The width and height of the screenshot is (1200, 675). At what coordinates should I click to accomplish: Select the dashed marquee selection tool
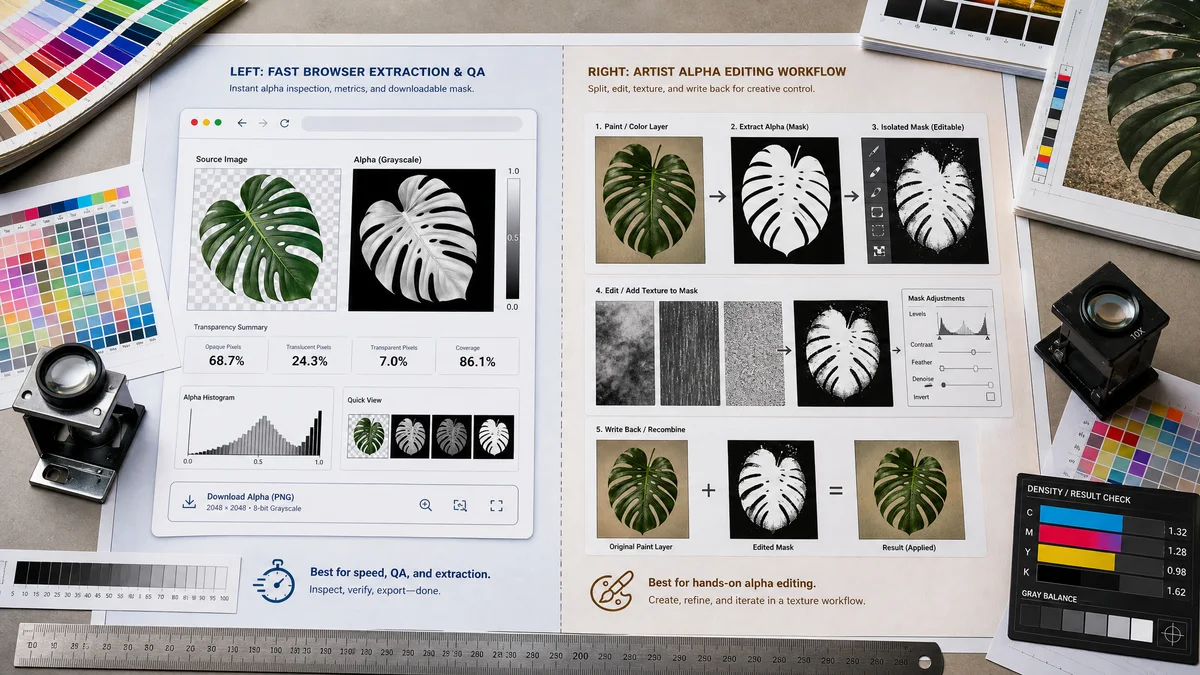click(876, 231)
